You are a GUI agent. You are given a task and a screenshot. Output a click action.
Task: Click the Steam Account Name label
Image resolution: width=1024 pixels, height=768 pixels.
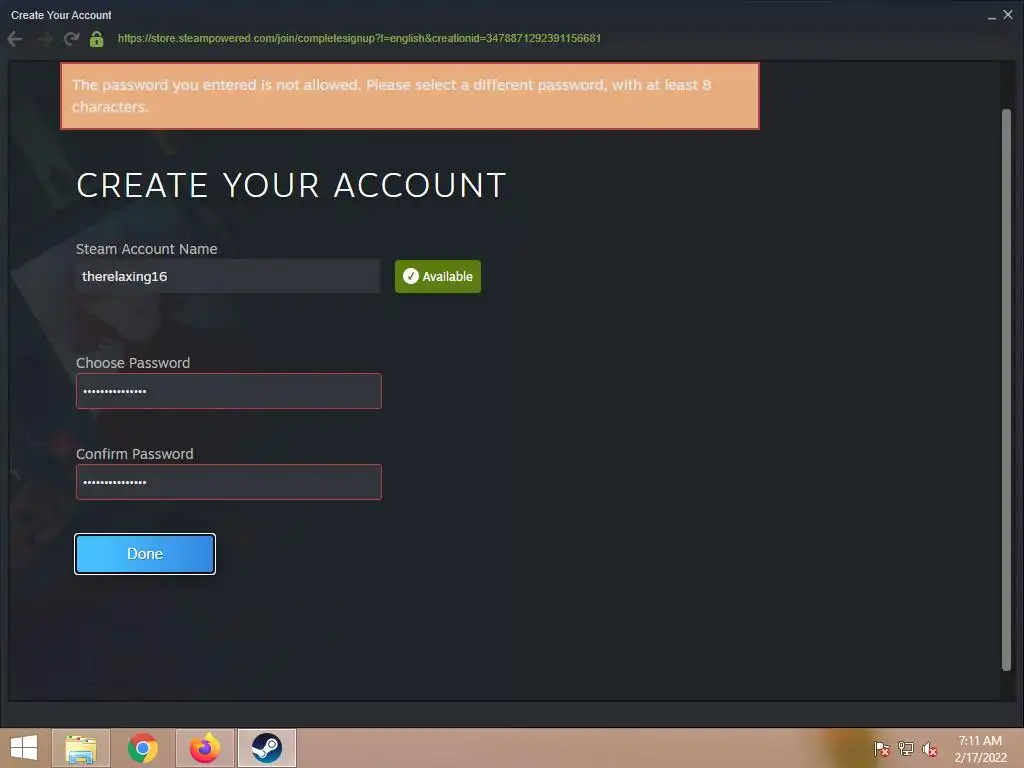coord(147,249)
